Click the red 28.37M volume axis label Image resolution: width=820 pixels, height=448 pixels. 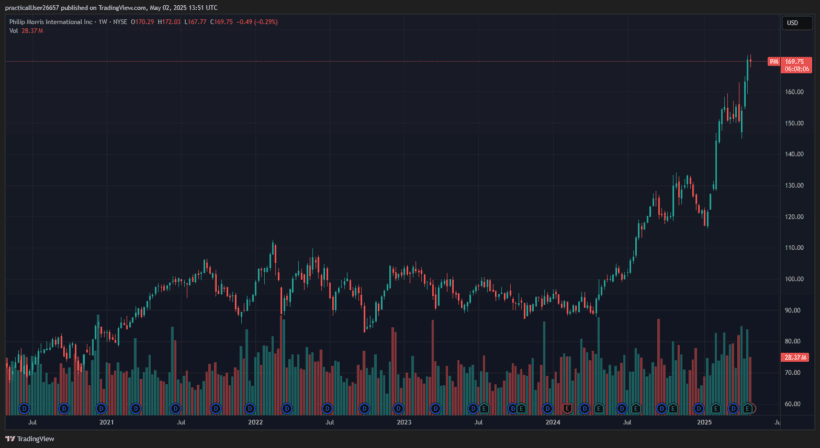pos(794,357)
